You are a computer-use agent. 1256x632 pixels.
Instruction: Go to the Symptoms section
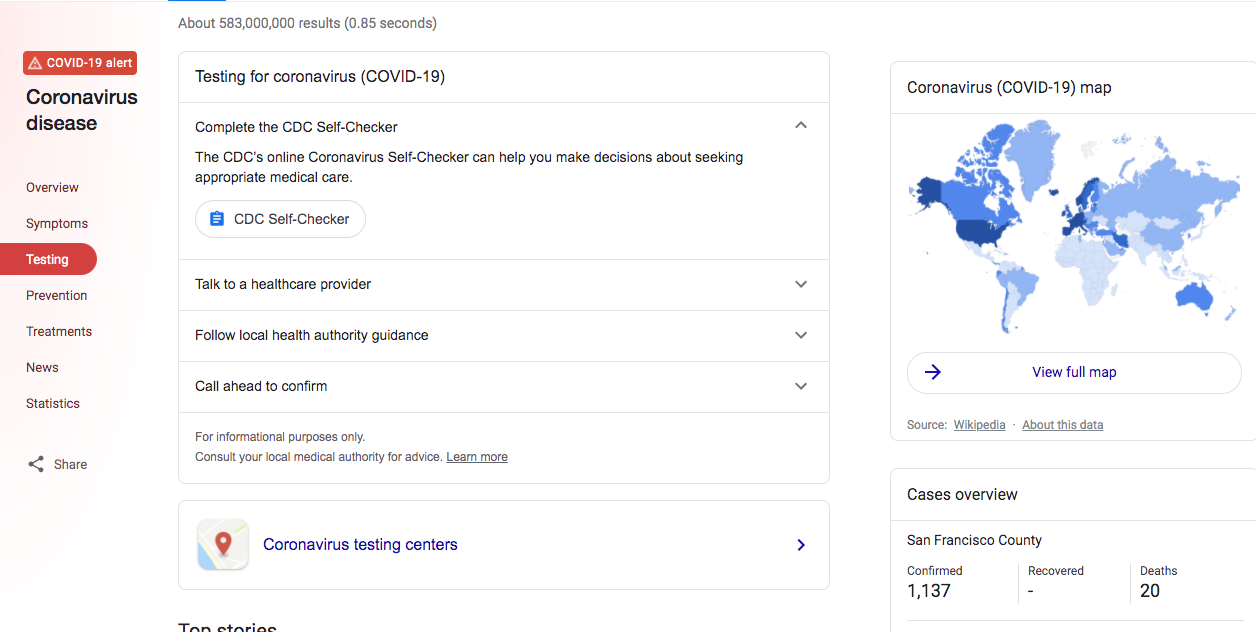(x=57, y=223)
